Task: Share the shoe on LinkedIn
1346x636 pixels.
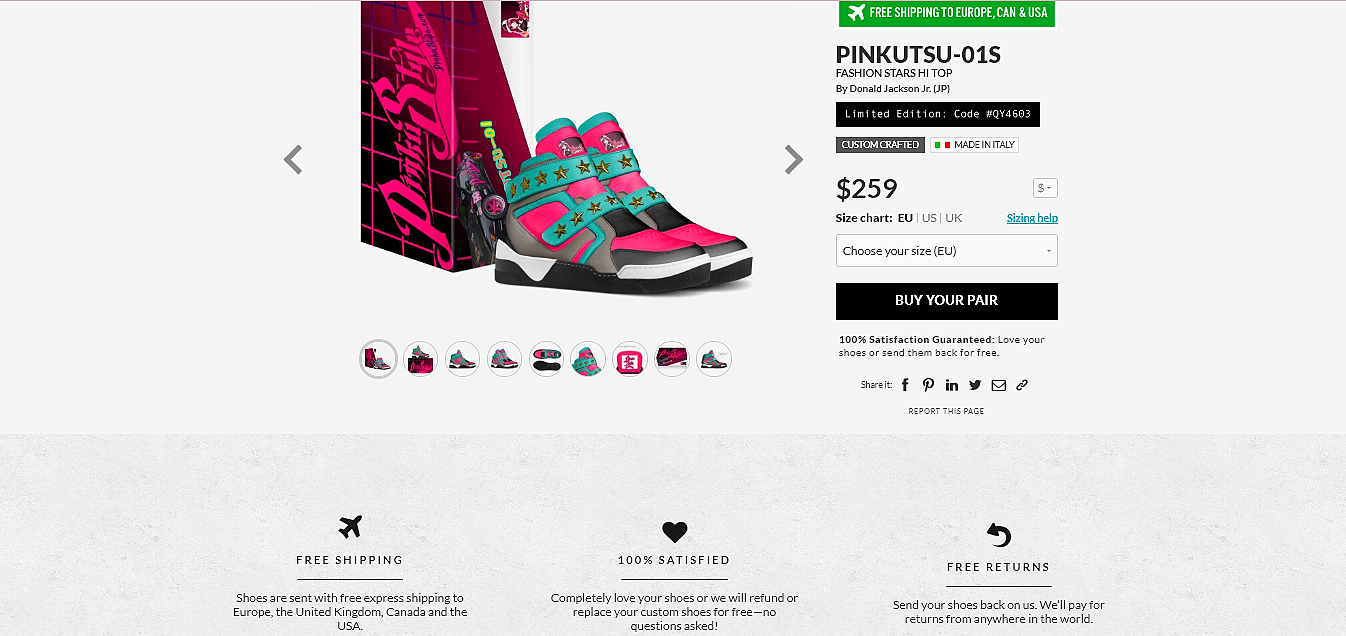Action: (x=951, y=385)
